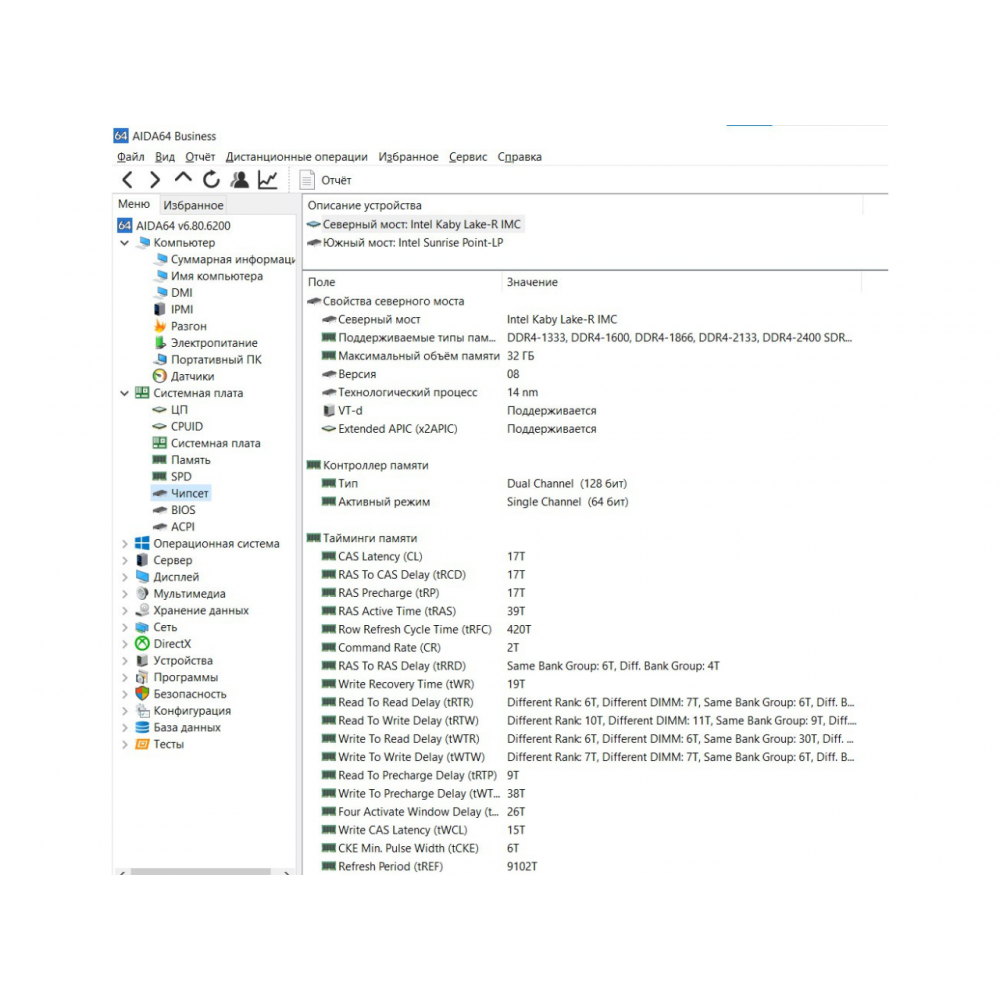This screenshot has height=1000, width=1000.
Task: Expand the Мультимедиа tree node
Action: click(x=124, y=594)
